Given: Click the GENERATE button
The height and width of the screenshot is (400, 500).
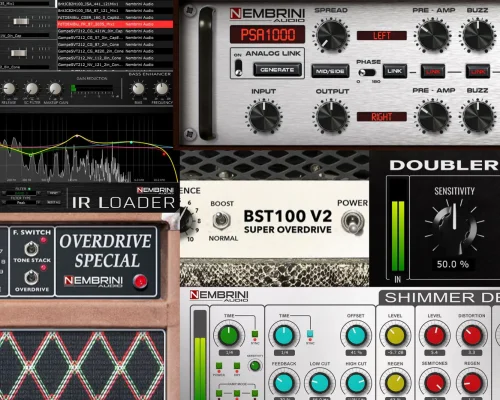Looking at the screenshot, I should click(277, 70).
